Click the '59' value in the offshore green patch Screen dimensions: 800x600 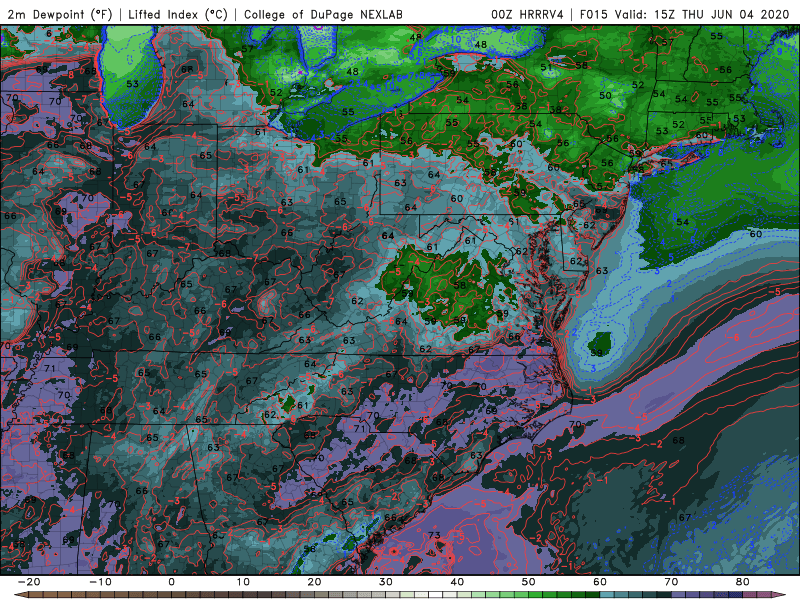pyautogui.click(x=596, y=353)
